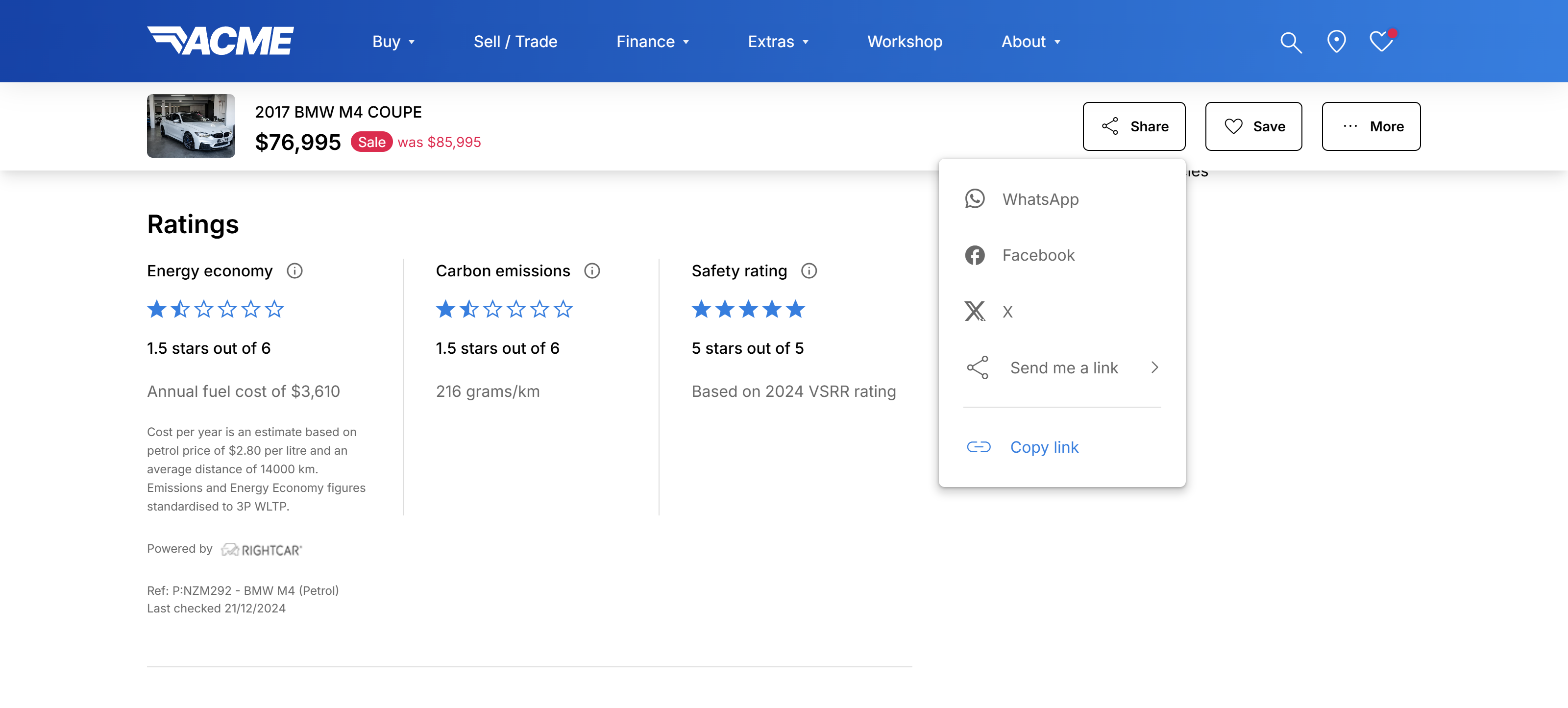Click the Carbon emissions label

pos(503,271)
